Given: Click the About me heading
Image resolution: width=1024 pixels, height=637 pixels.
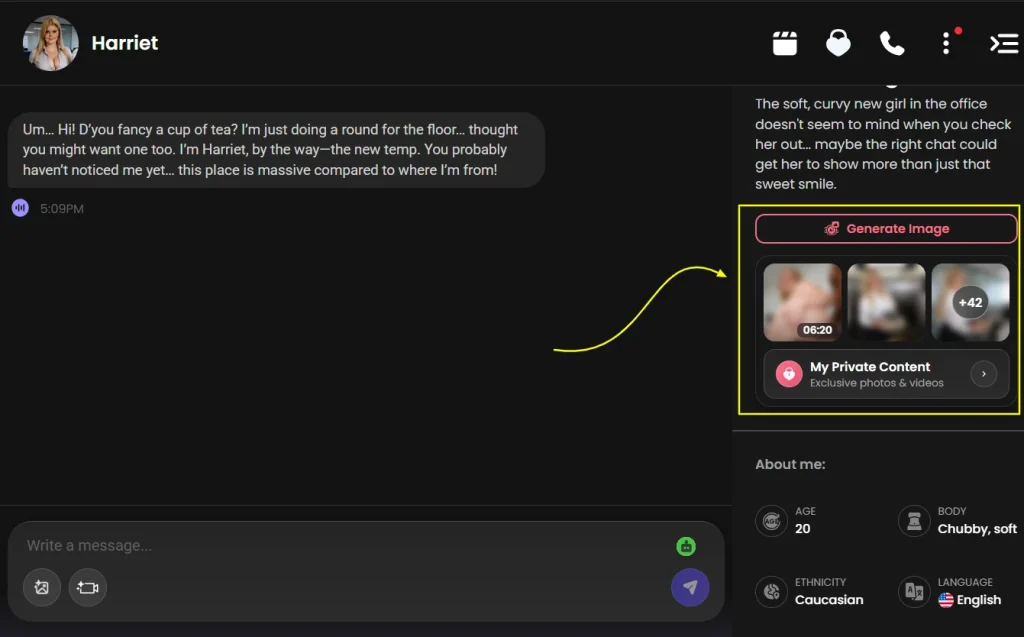Looking at the screenshot, I should (x=790, y=465).
